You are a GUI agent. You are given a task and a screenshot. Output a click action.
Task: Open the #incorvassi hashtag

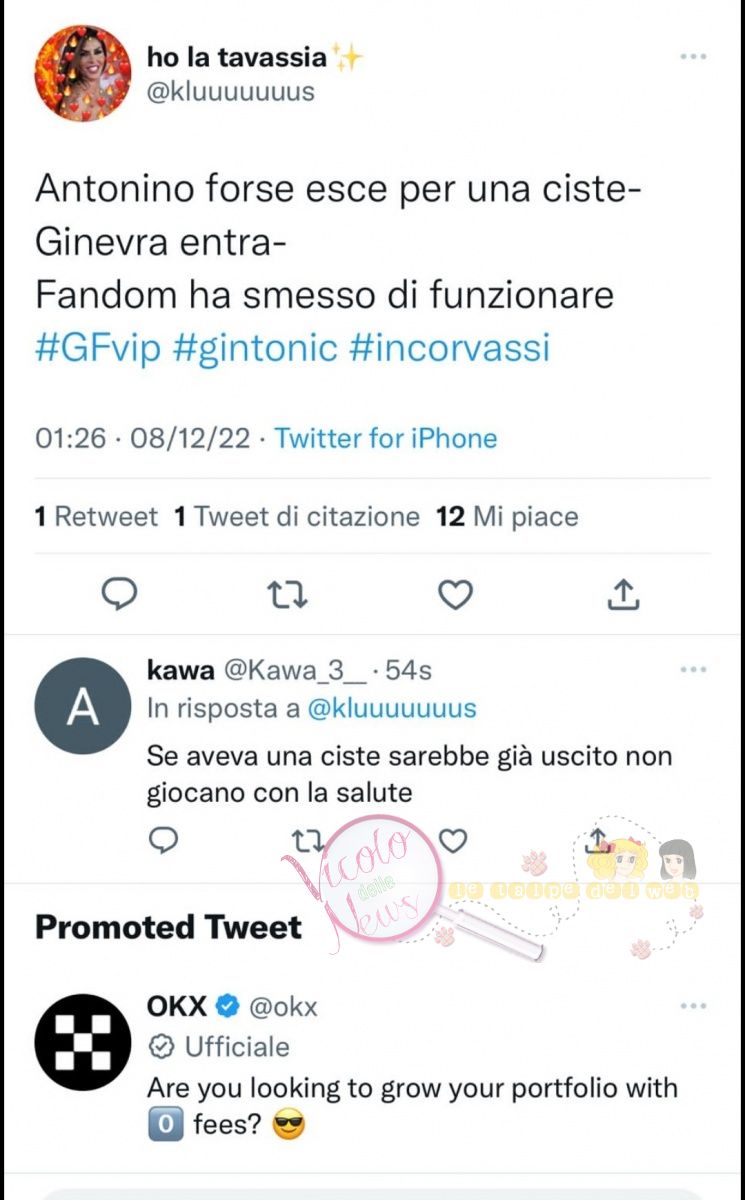pyautogui.click(x=450, y=349)
